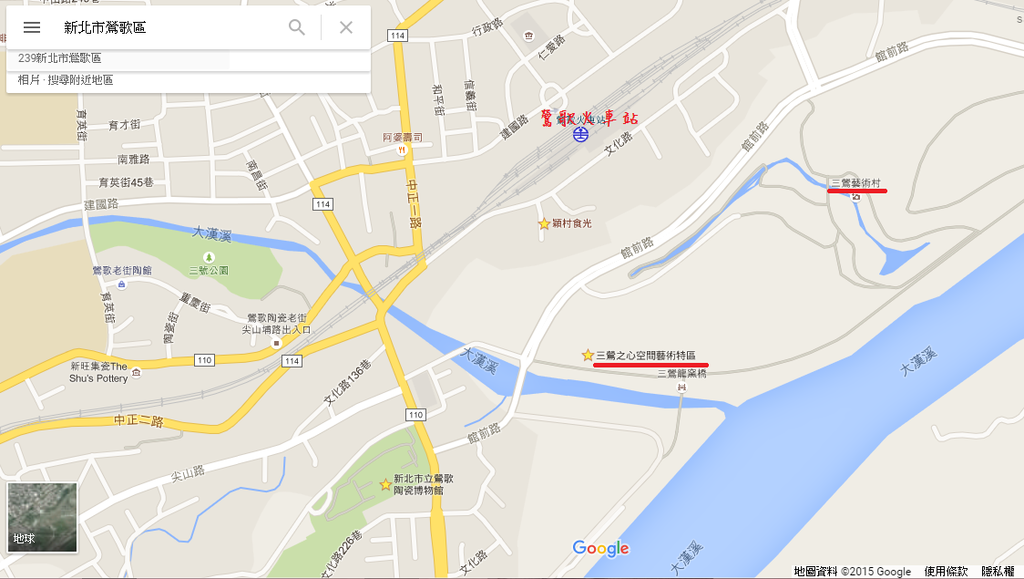Click the 鶯歌火車站 train station icon
Image resolution: width=1024 pixels, height=579 pixels.
point(581,134)
